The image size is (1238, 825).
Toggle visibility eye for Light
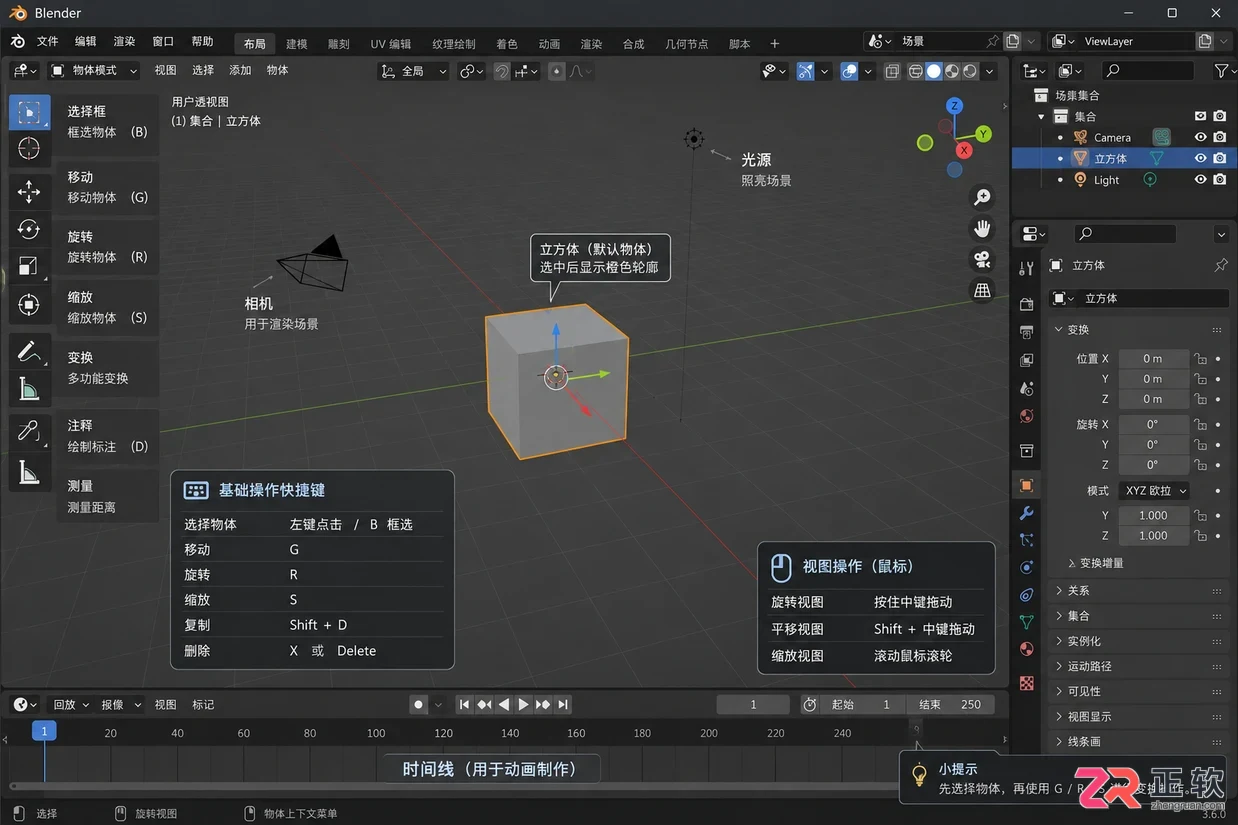tap(1201, 180)
